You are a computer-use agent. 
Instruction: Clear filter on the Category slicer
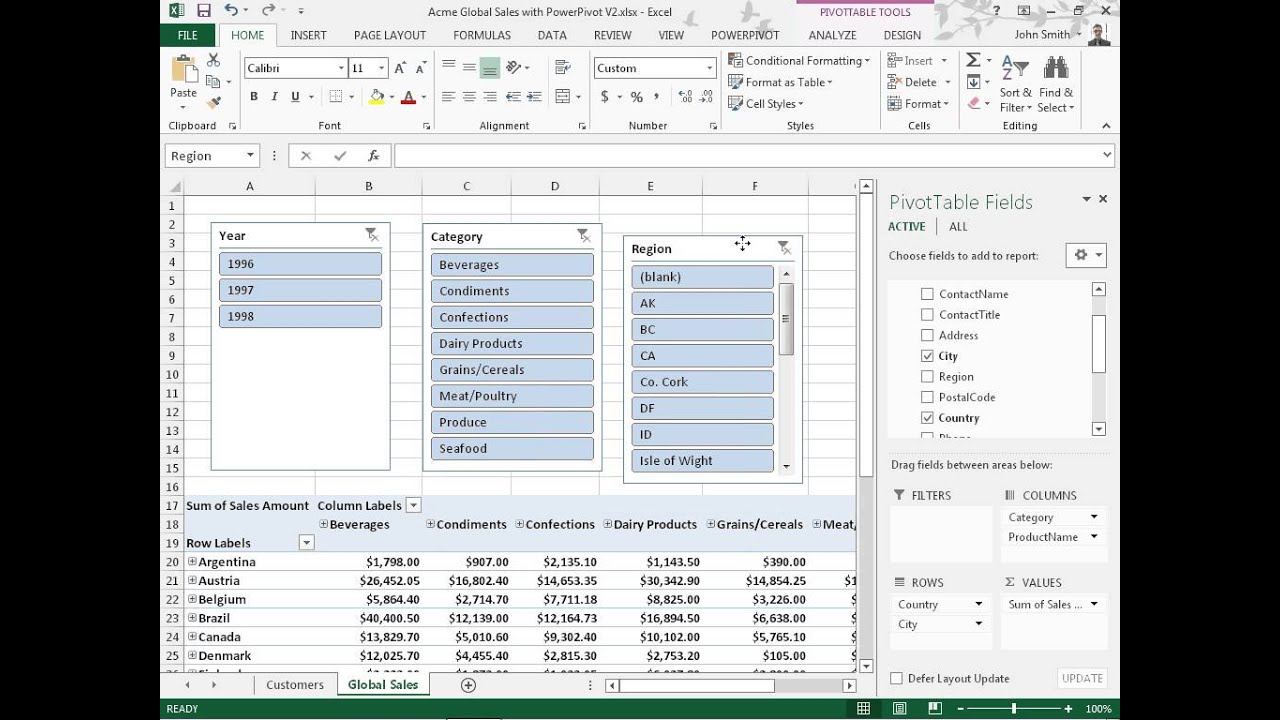point(584,236)
